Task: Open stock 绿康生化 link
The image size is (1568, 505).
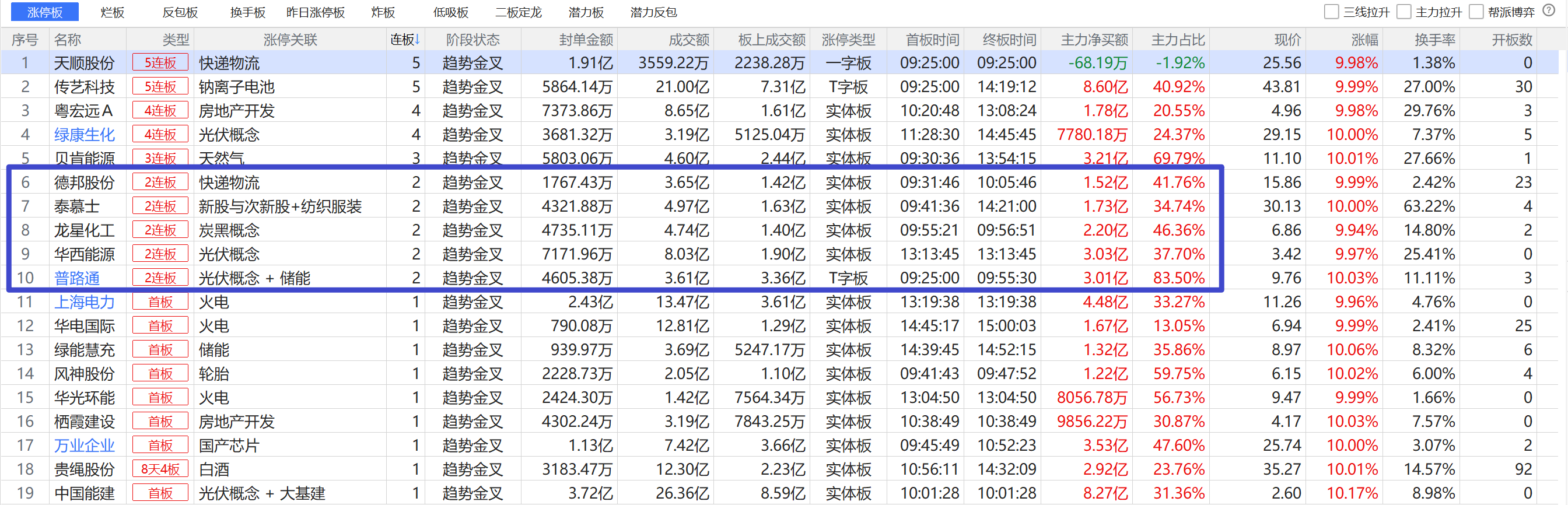Action: click(x=84, y=135)
